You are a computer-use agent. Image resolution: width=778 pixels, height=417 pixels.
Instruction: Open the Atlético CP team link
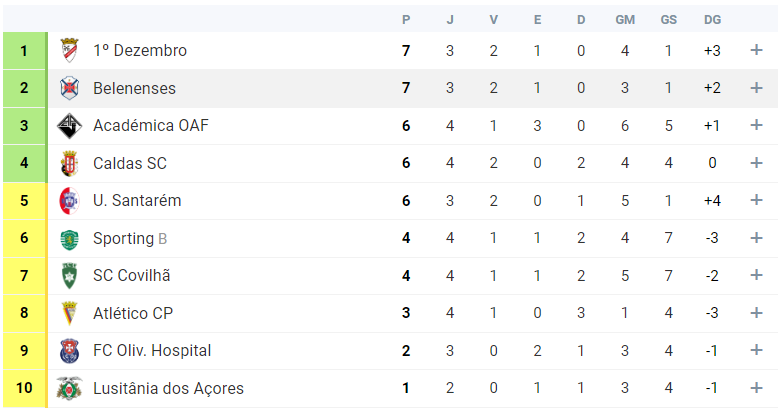(x=133, y=313)
